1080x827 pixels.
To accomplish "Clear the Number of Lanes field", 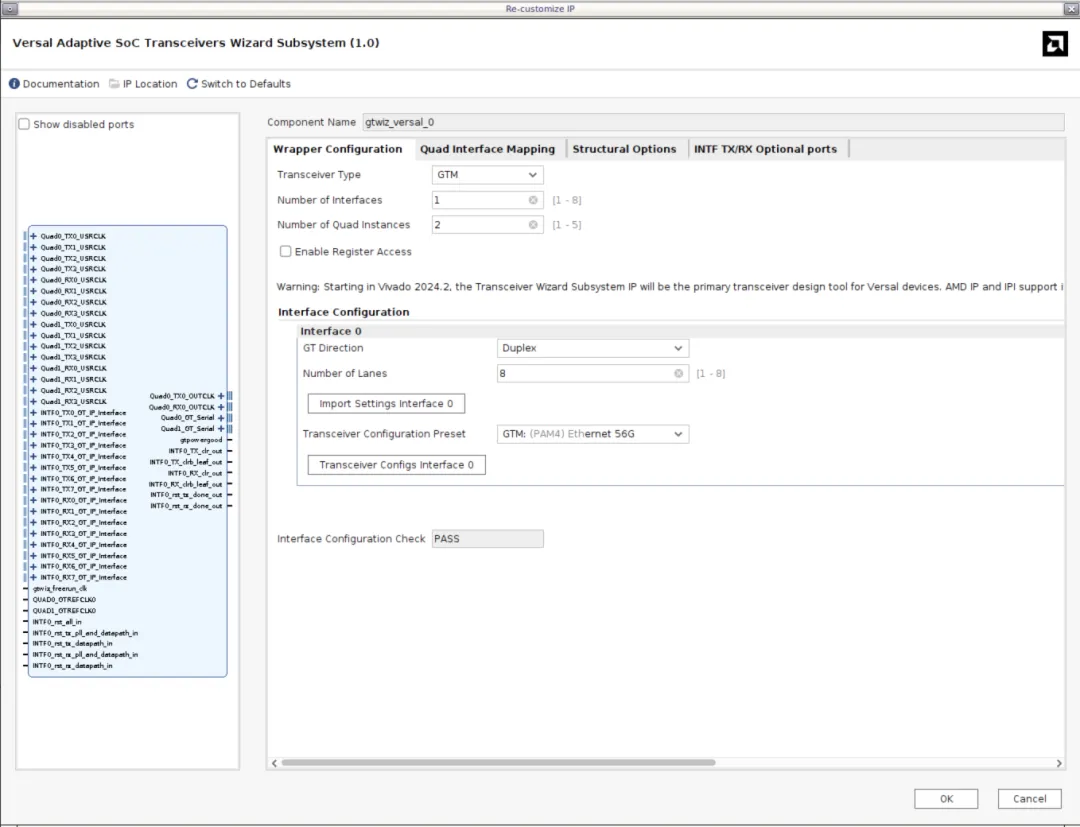I will (x=678, y=373).
